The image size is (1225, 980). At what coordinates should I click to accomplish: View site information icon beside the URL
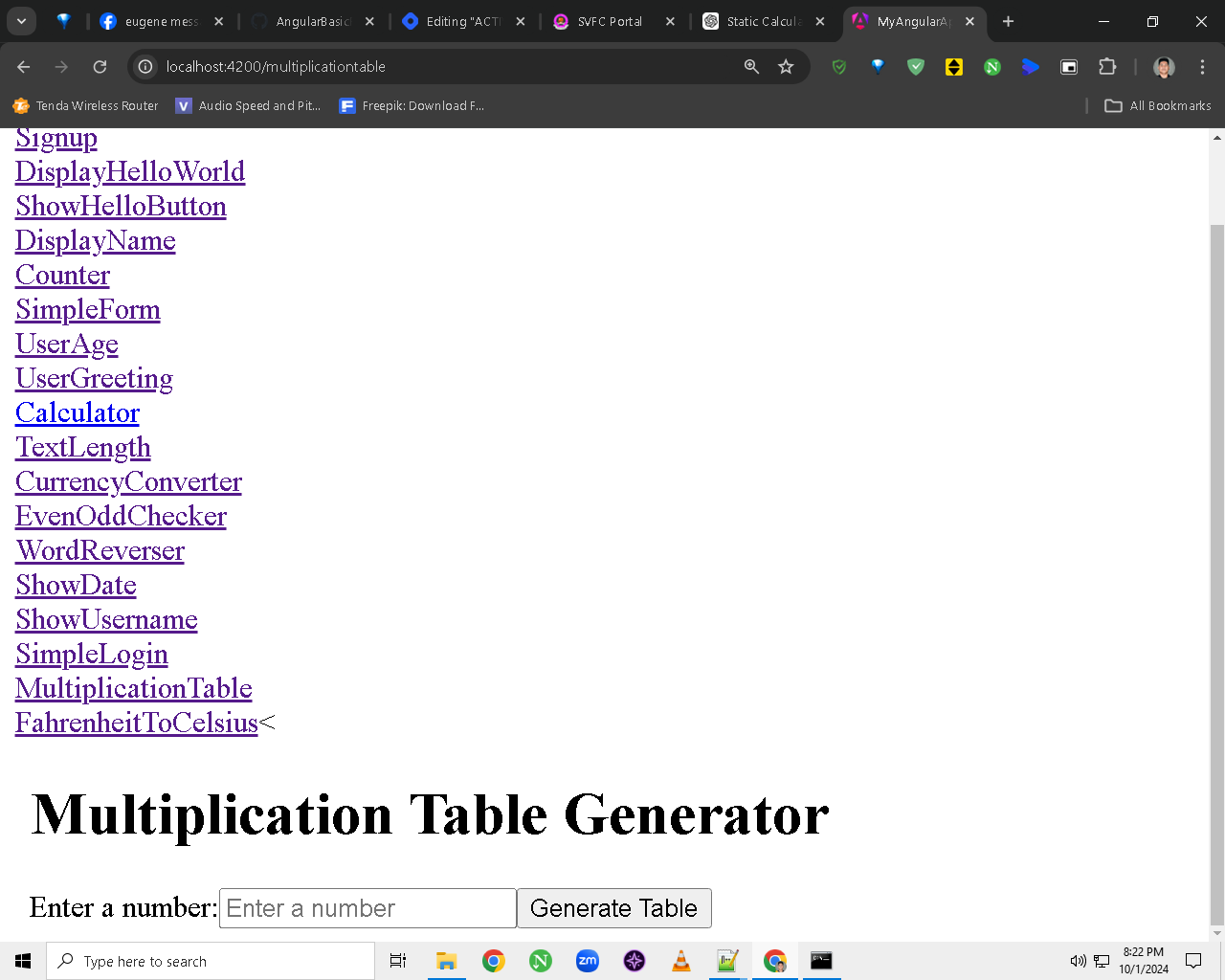145,67
